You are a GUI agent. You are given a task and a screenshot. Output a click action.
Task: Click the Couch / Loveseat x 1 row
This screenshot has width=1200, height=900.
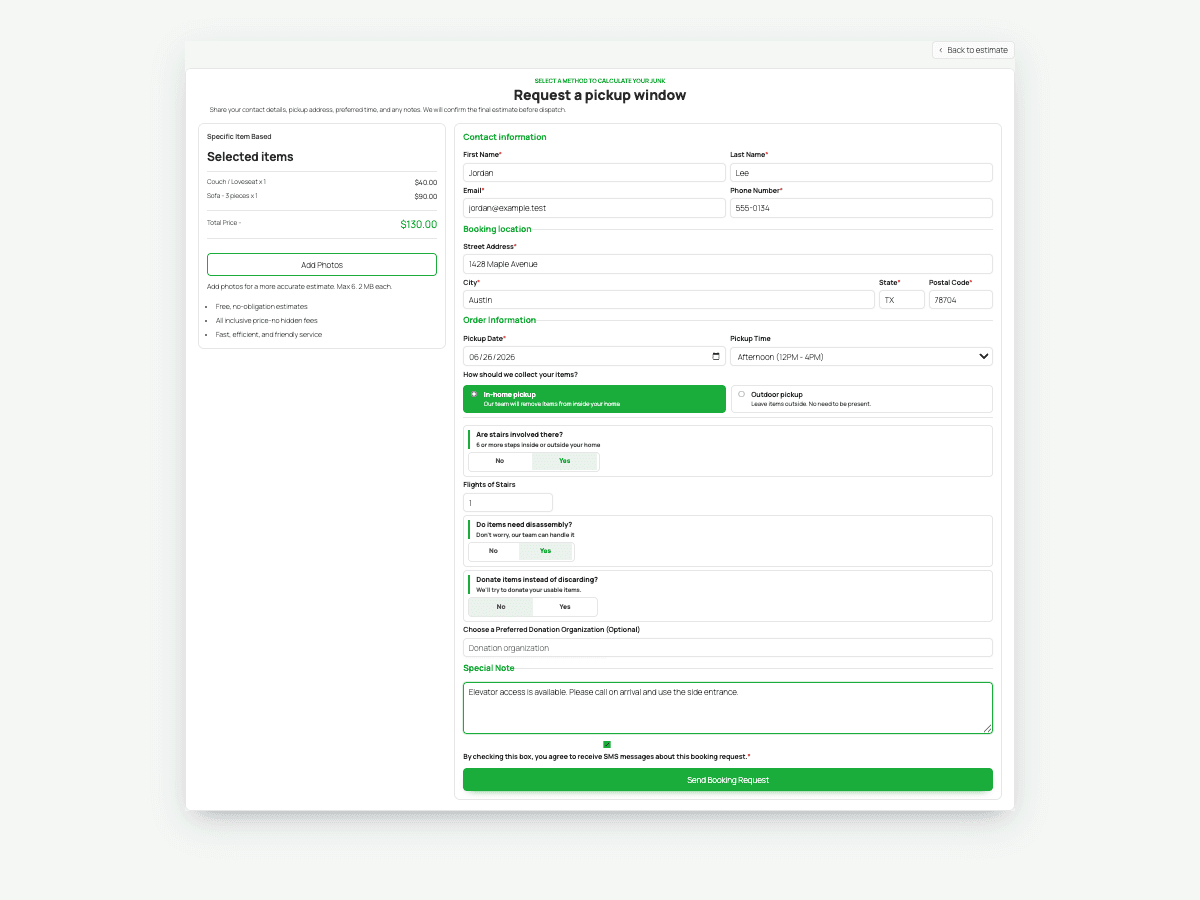[x=322, y=182]
